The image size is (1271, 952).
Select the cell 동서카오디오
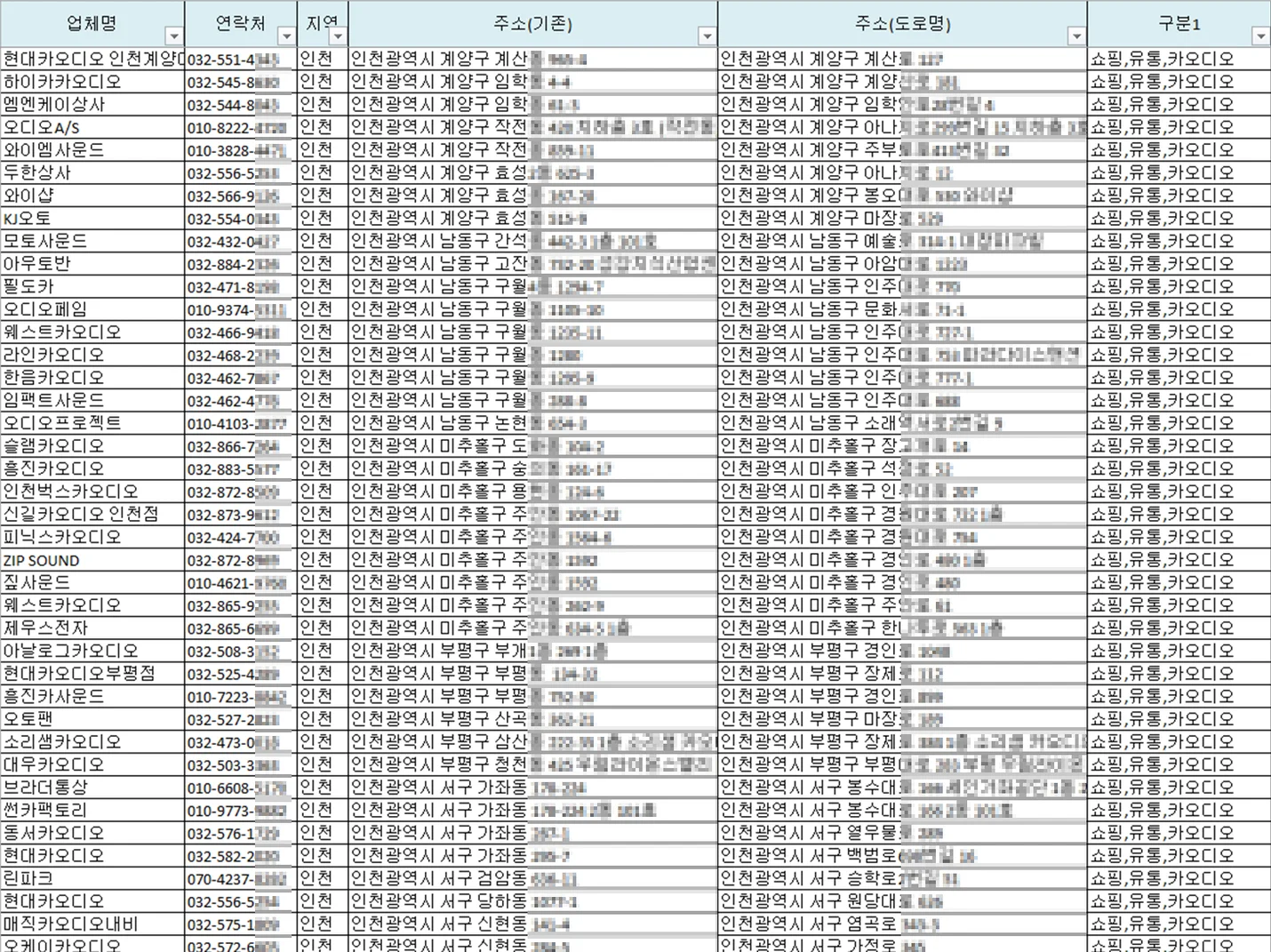(92, 834)
